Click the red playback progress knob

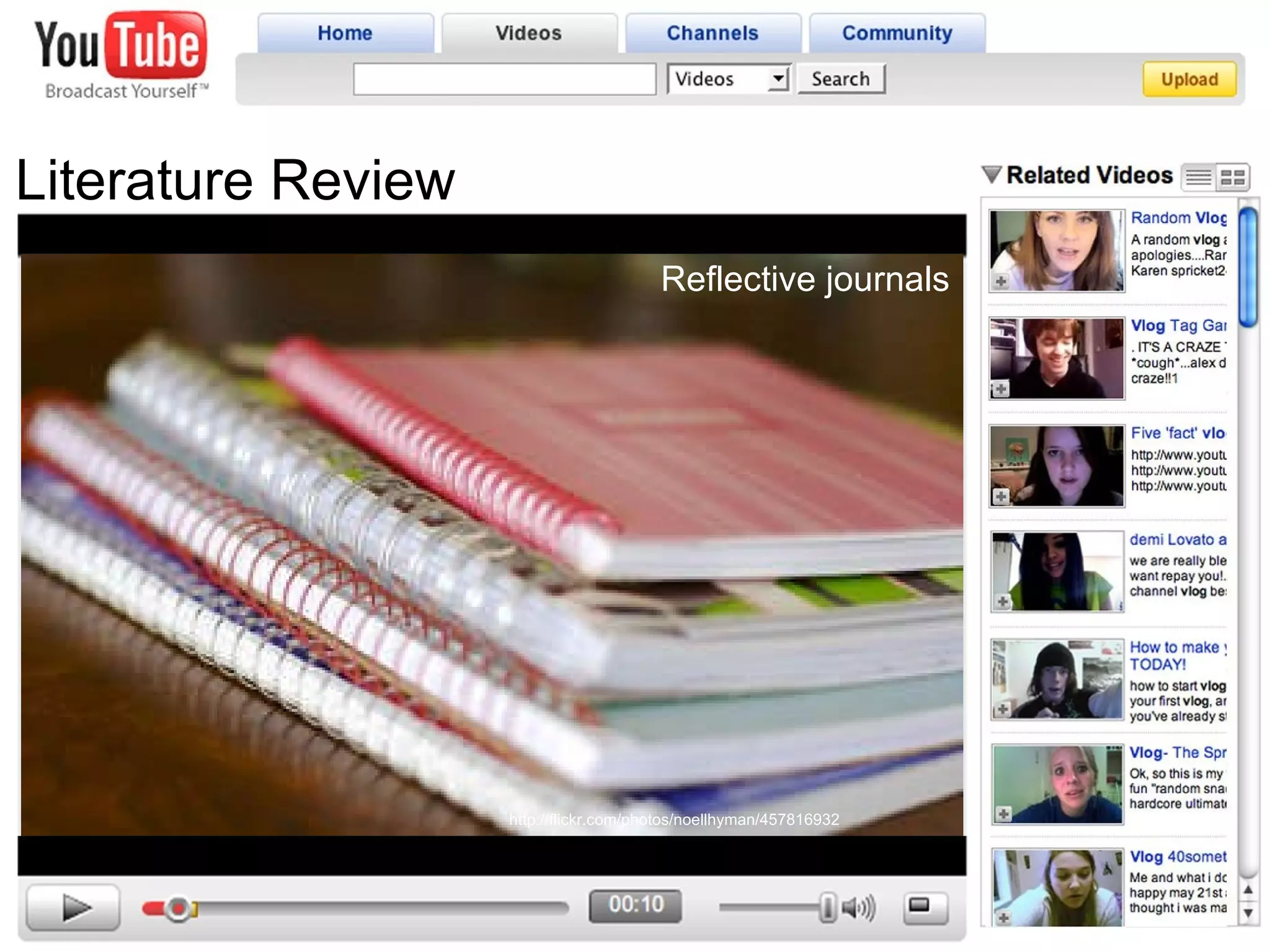(x=178, y=909)
